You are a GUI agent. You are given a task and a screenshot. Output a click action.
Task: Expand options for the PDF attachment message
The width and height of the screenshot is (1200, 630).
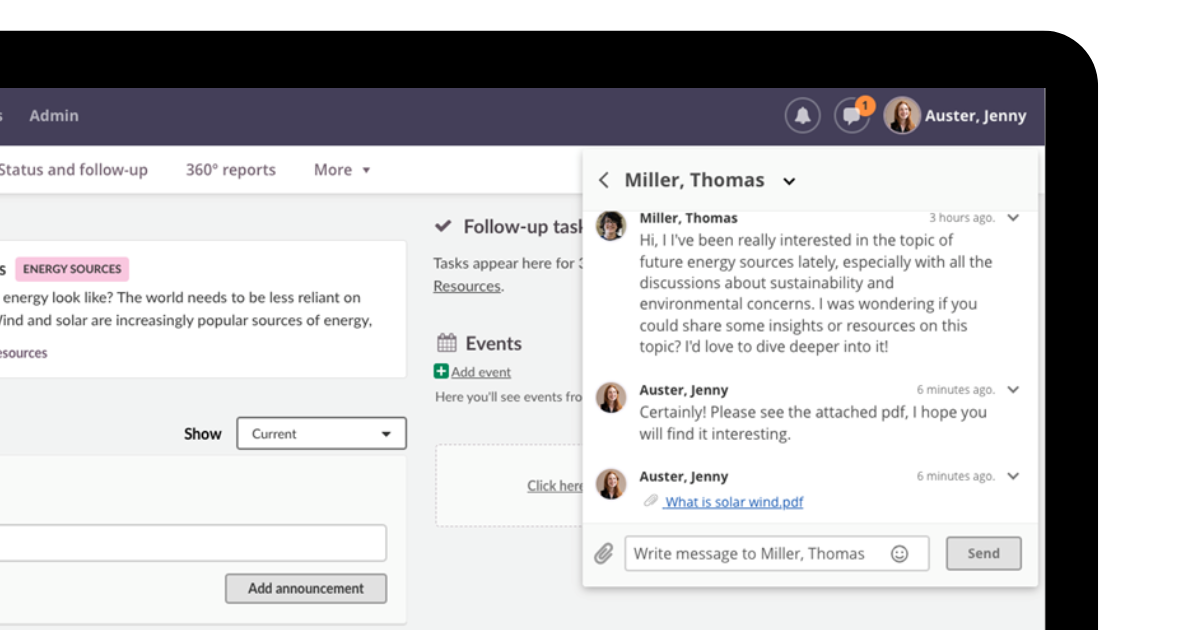(x=1013, y=476)
